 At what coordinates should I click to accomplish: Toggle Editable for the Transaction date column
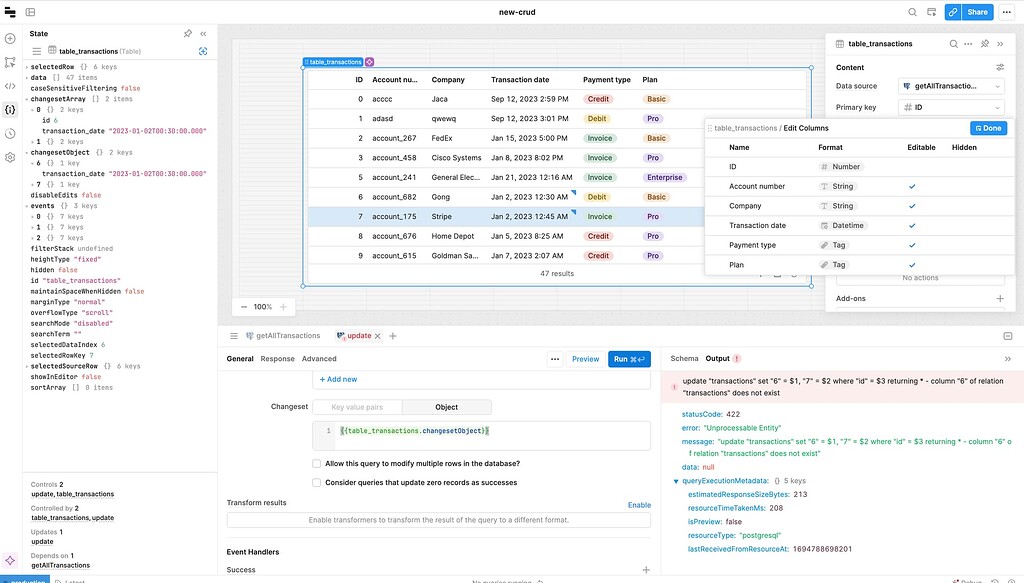[912, 226]
